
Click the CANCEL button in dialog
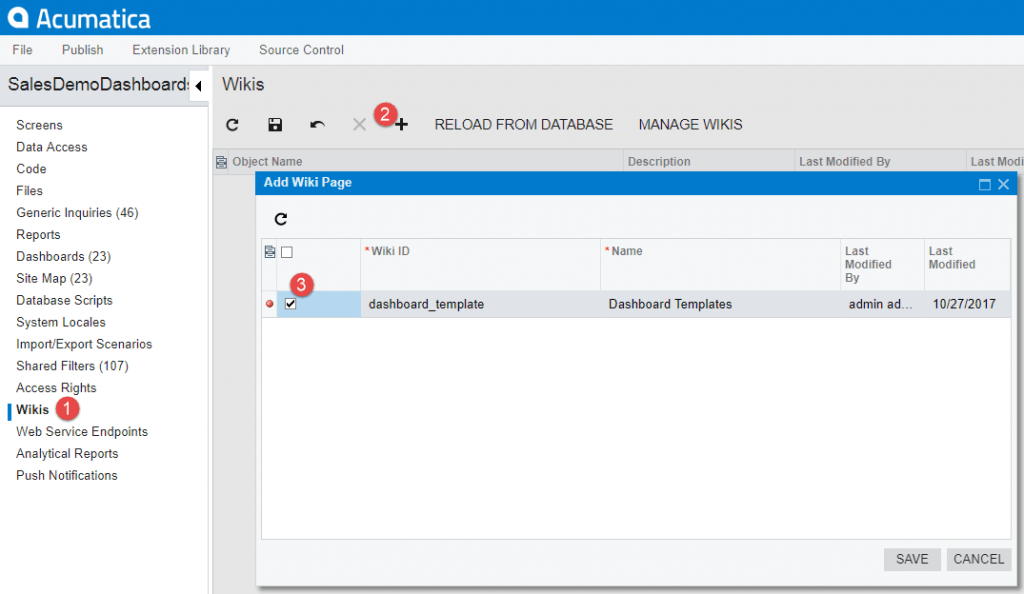978,560
